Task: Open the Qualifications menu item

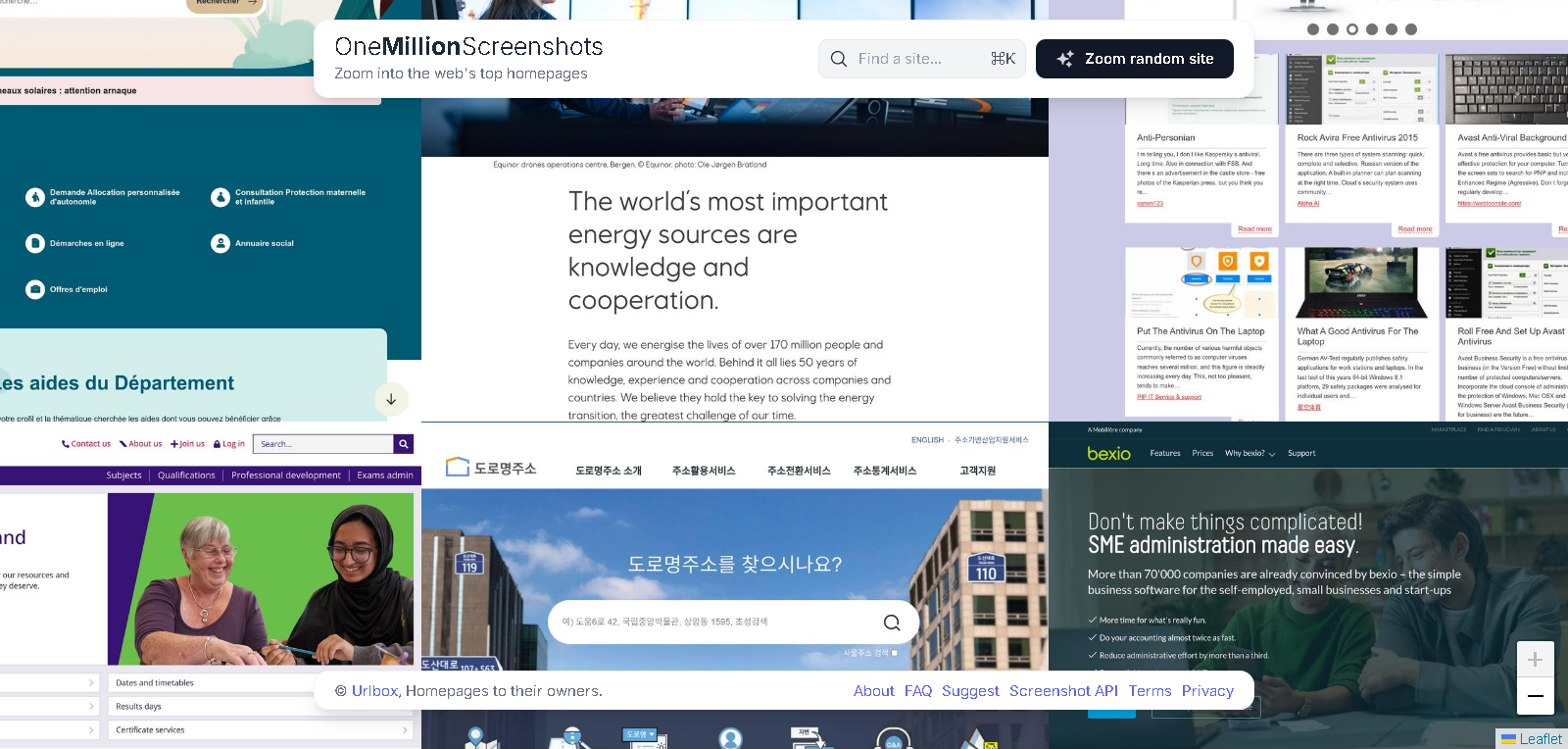Action: [x=186, y=475]
